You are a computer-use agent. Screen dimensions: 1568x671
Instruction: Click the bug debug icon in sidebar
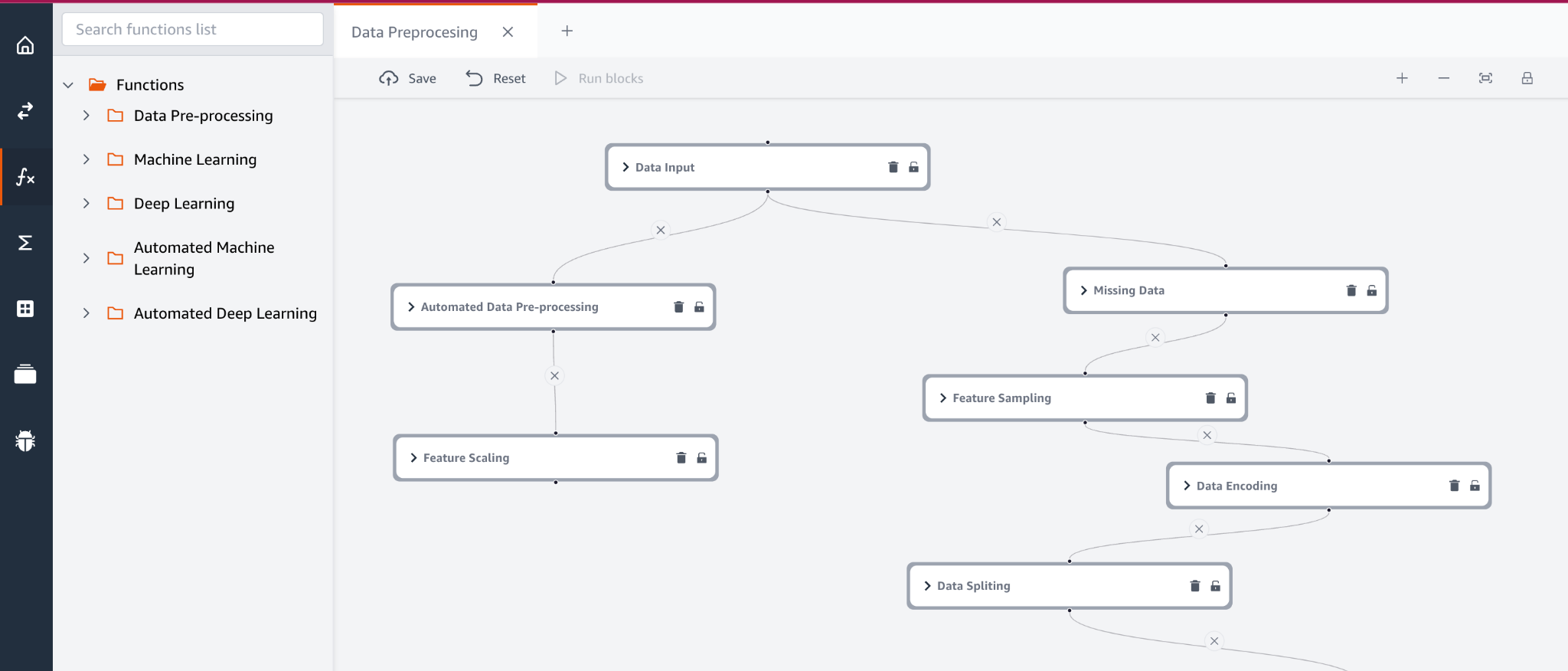coord(25,440)
